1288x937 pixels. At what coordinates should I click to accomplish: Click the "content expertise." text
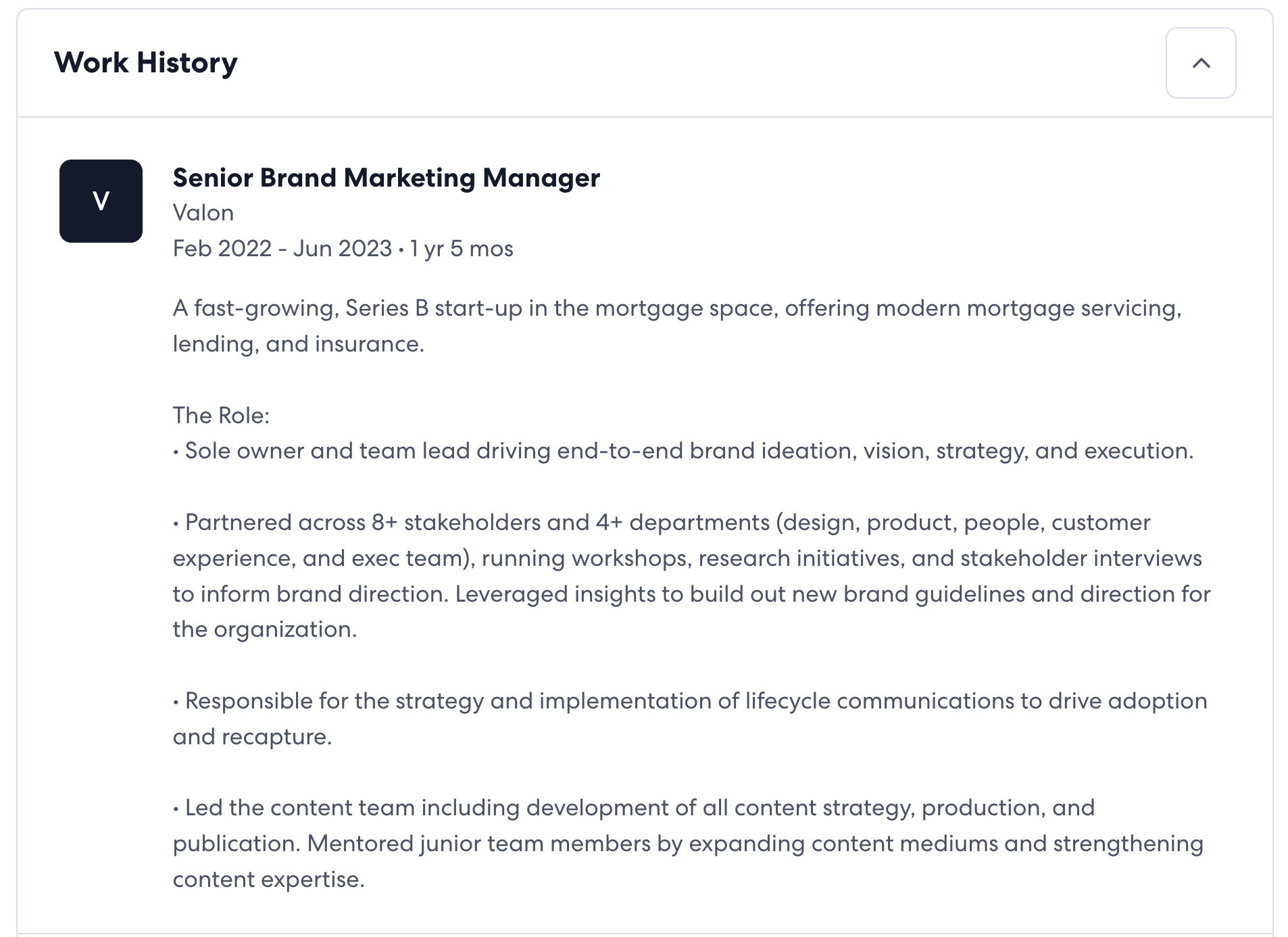(x=268, y=880)
